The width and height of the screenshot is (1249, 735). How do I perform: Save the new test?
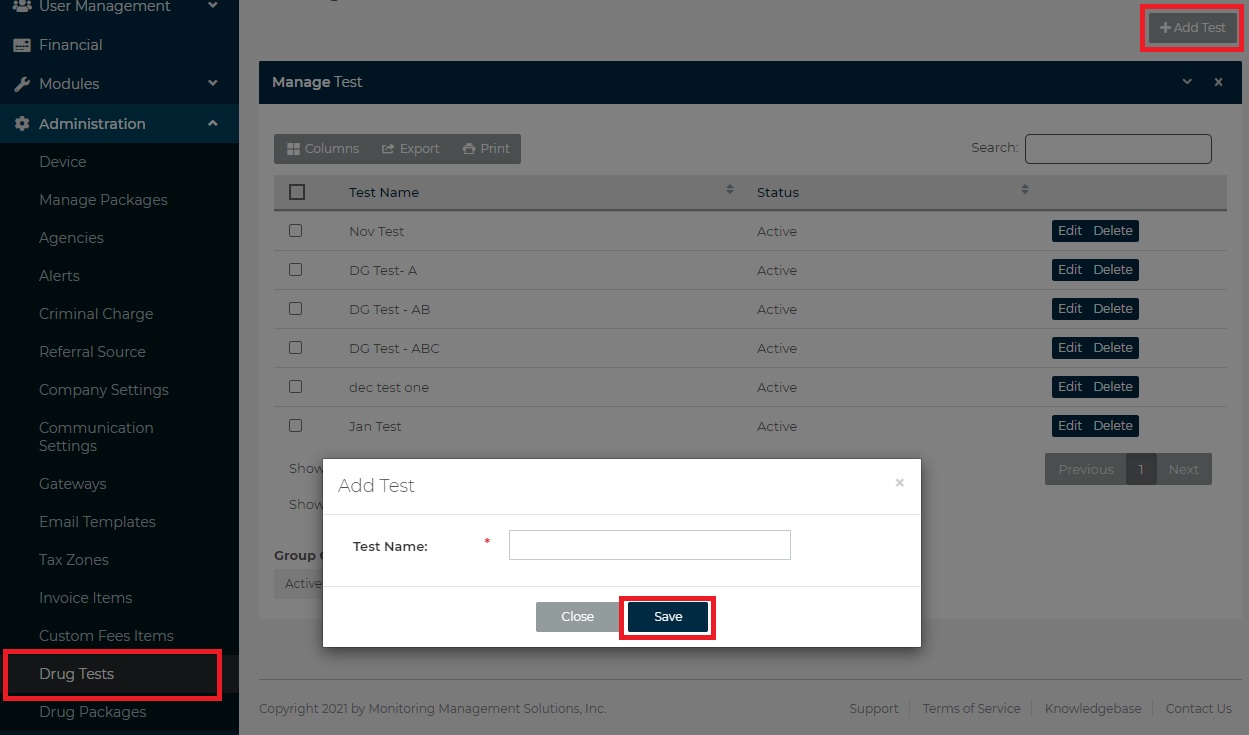[668, 617]
